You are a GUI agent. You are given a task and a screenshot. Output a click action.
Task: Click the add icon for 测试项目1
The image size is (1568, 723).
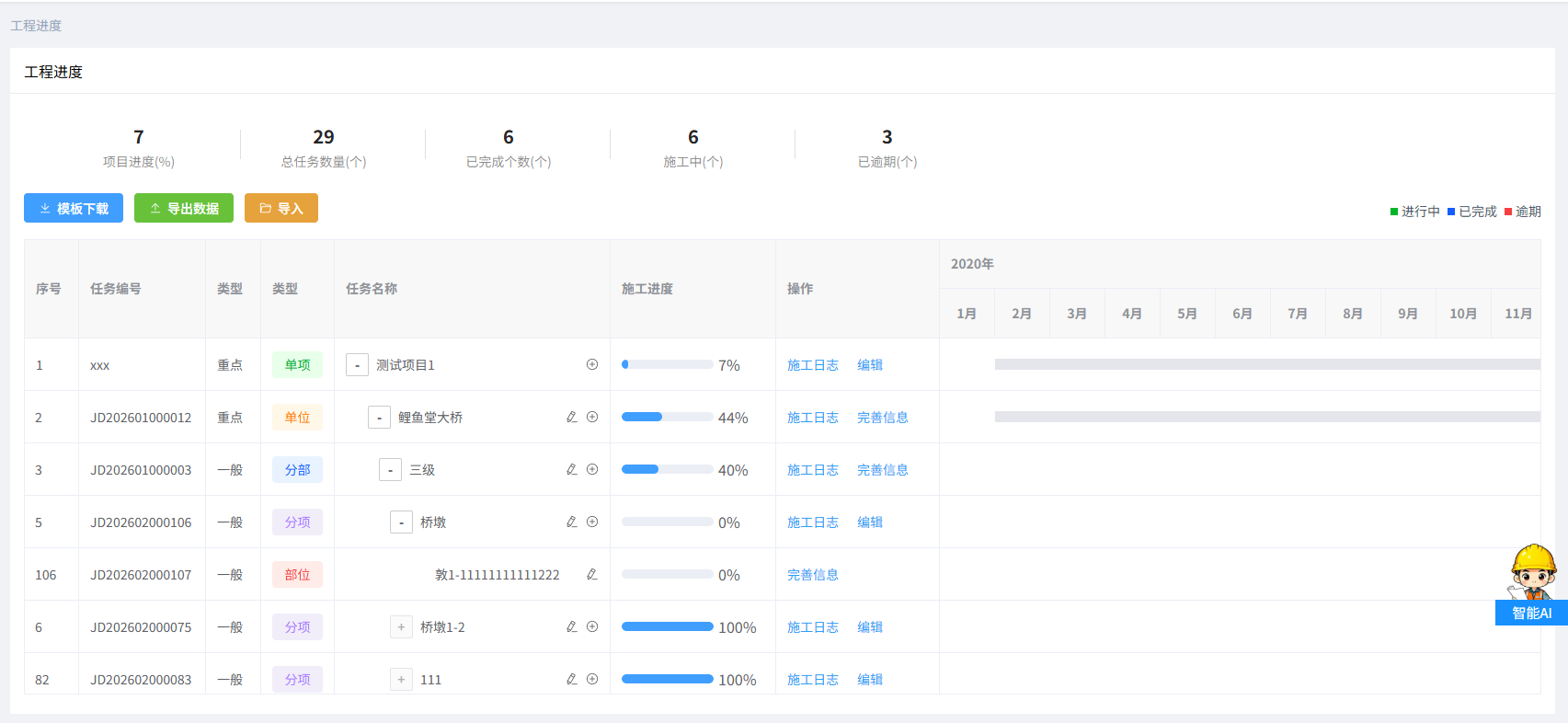pyautogui.click(x=592, y=364)
